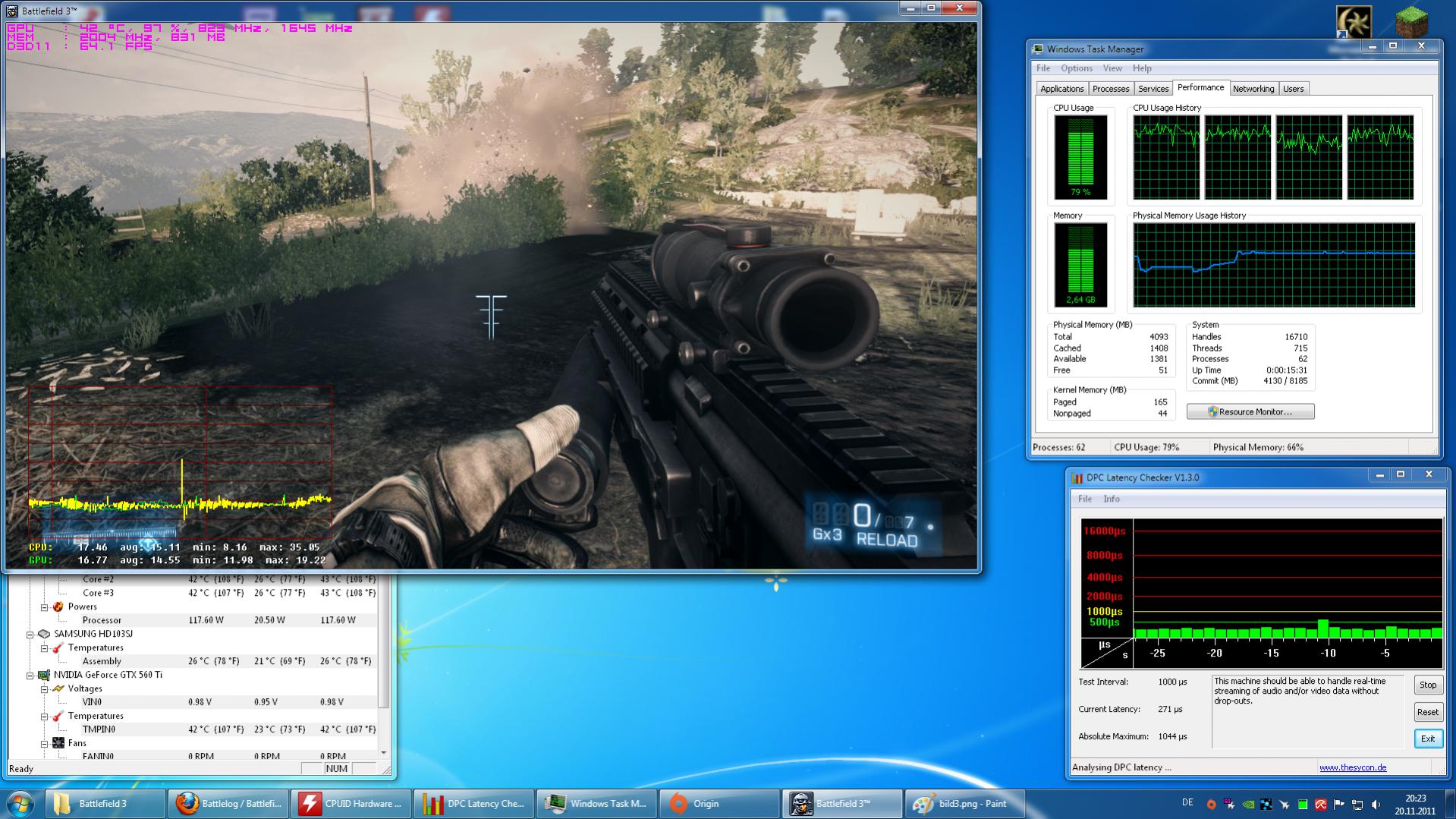Click DPC Latency Checker title bar icon
This screenshot has width=1456, height=819.
point(1077,478)
